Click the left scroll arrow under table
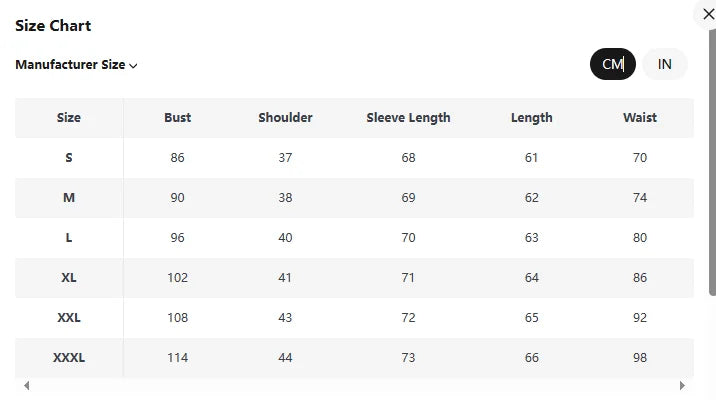Screen dimensions: 716x400 pos(26,386)
